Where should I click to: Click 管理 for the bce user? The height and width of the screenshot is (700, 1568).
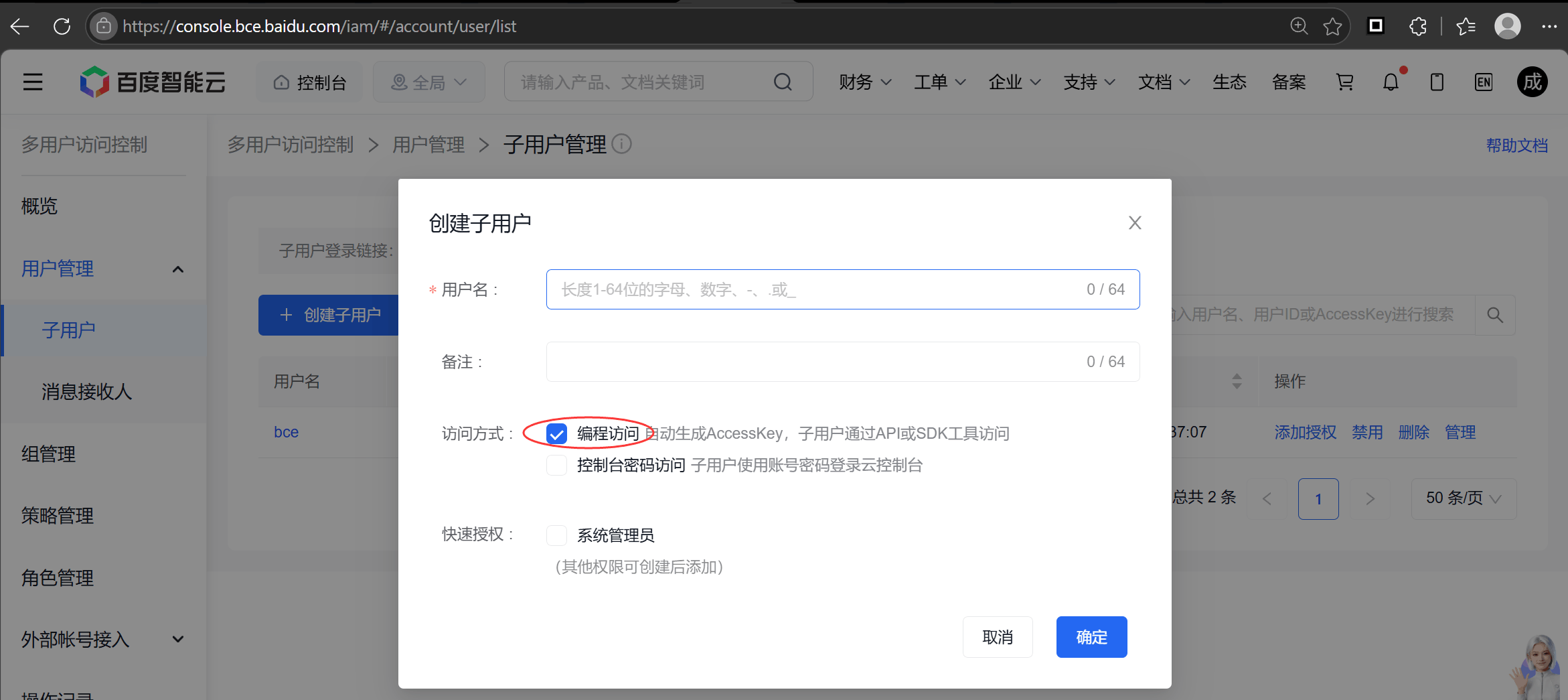1460,432
